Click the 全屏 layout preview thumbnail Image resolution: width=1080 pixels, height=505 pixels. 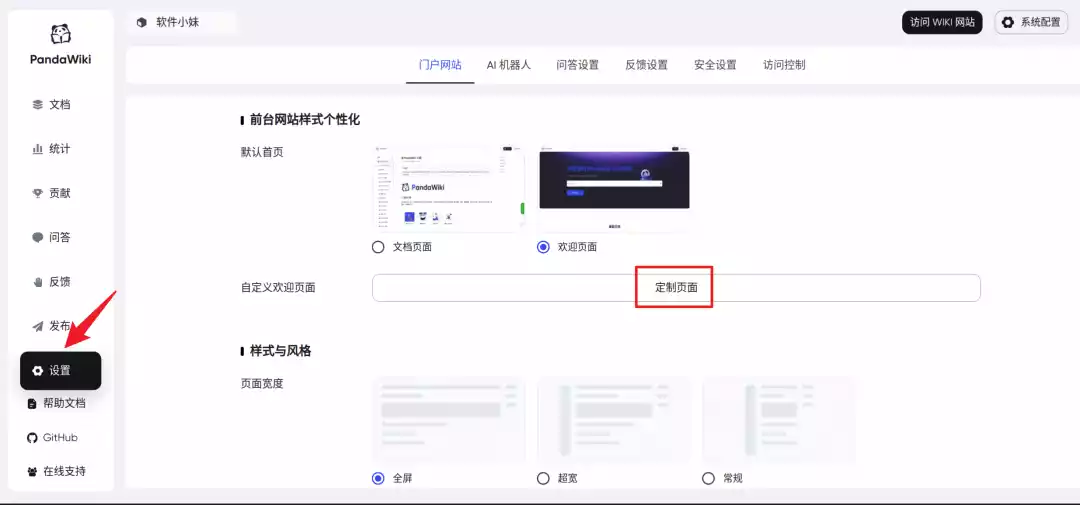tap(448, 420)
